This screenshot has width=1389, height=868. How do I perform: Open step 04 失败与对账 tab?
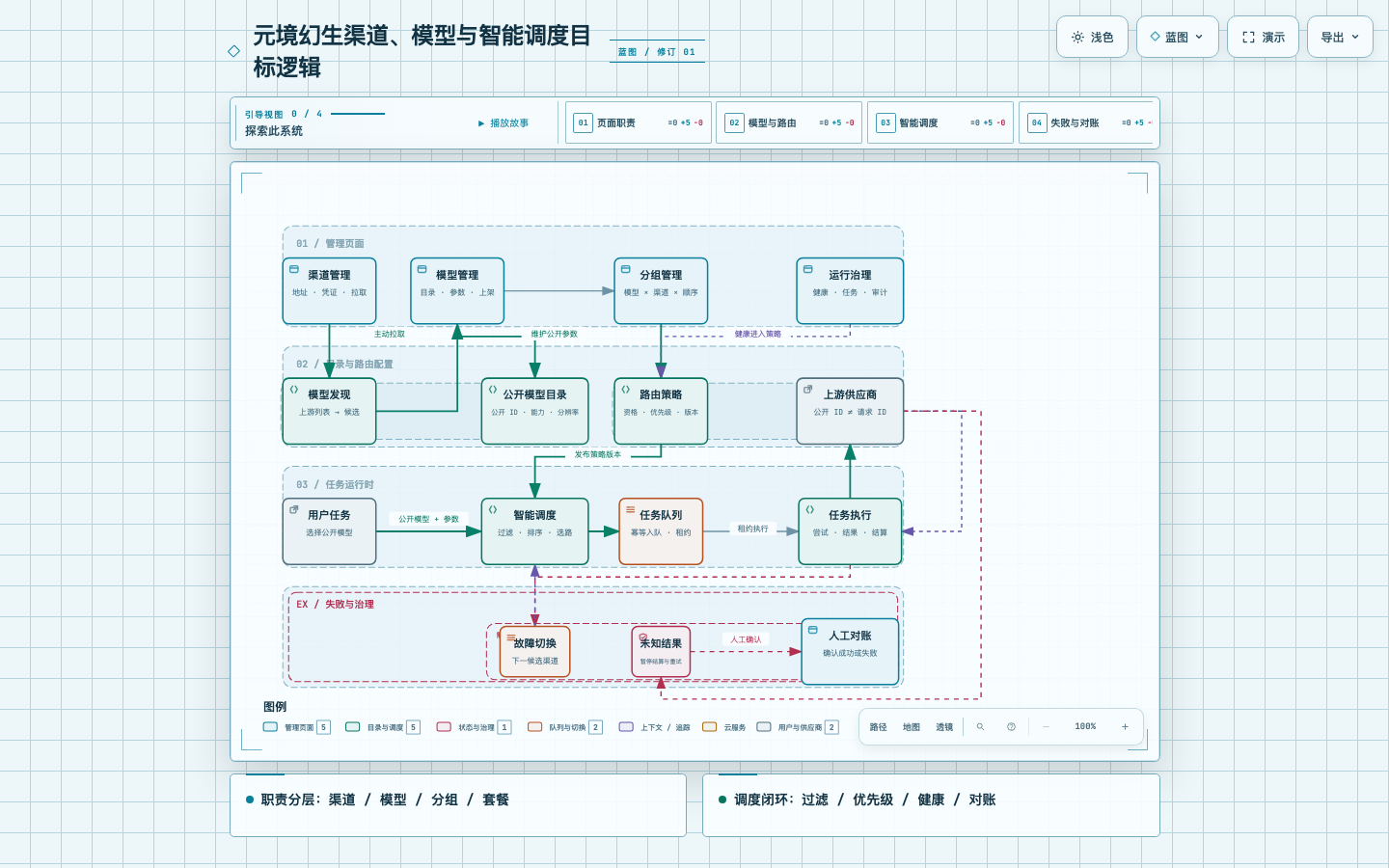(x=1086, y=122)
